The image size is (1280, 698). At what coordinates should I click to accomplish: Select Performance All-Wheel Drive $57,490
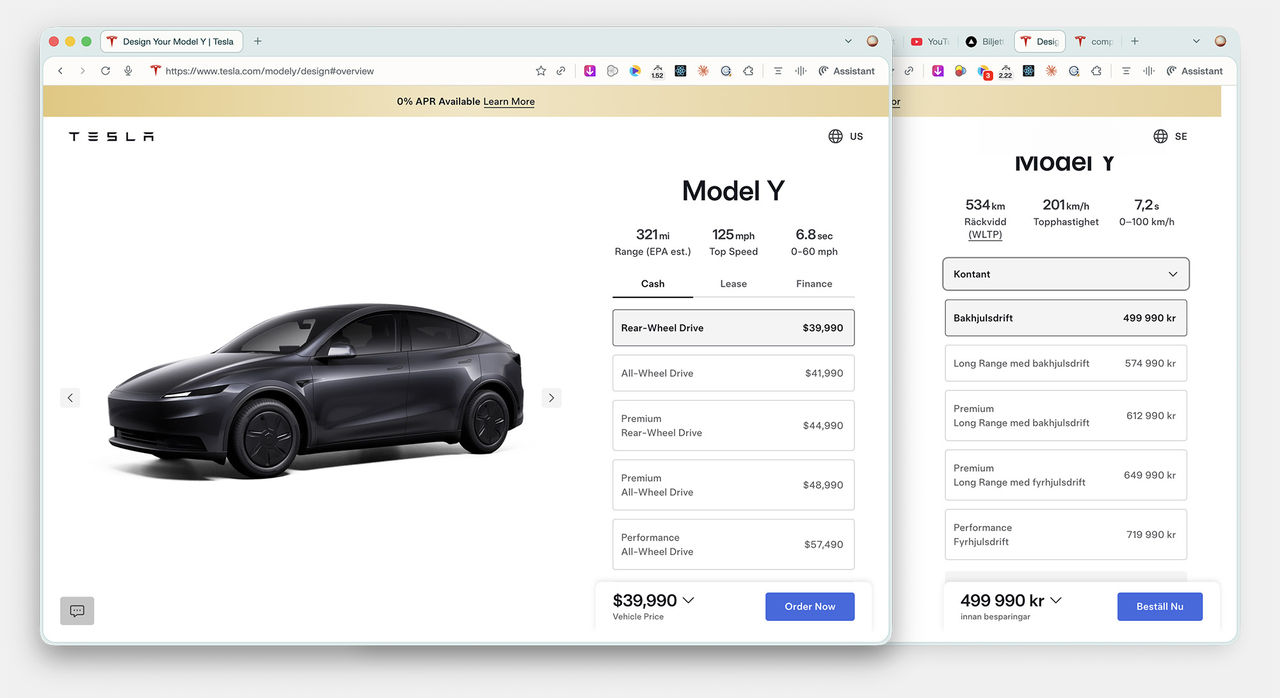pos(733,544)
